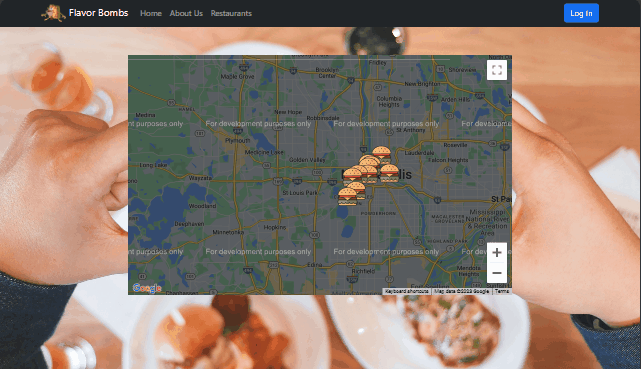
Task: Click the Plymouth label on the map
Action: point(238,141)
